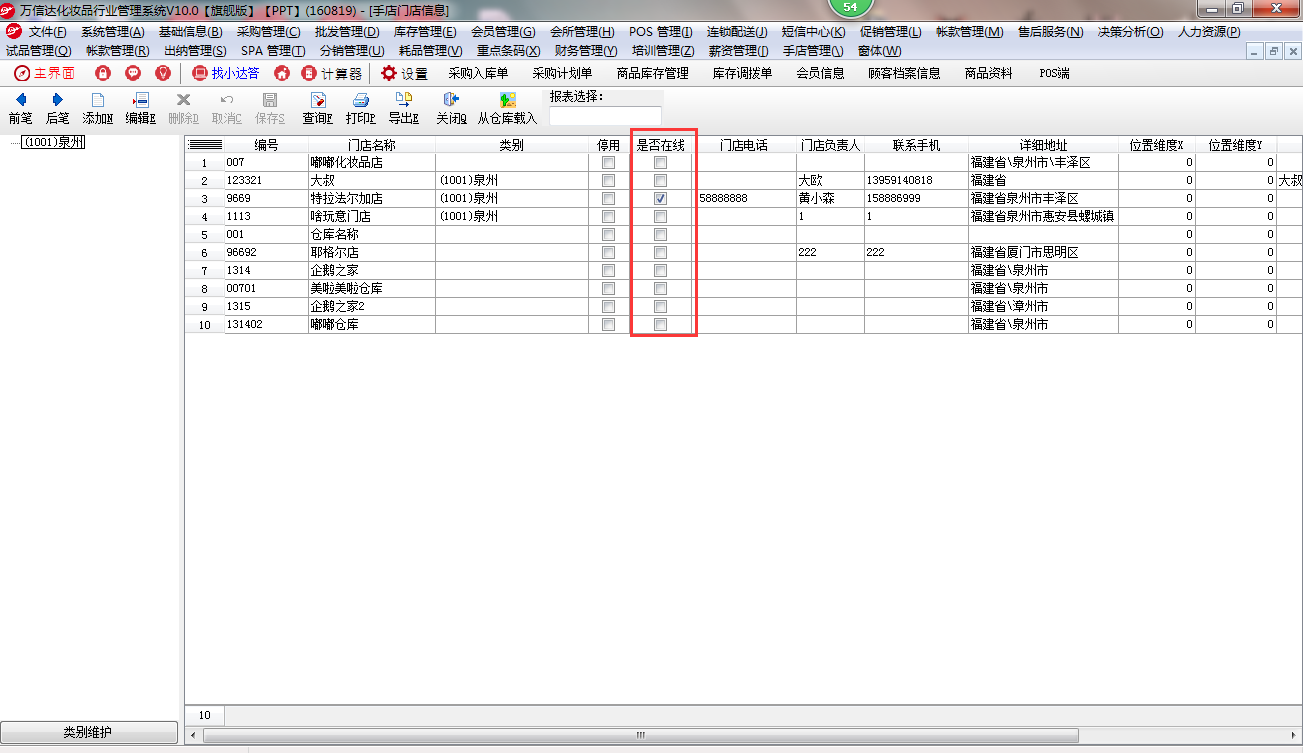1303x753 pixels.
Task: Toggle 停用 checkbox for 嘟嘟化妆品店
Action: [x=608, y=163]
